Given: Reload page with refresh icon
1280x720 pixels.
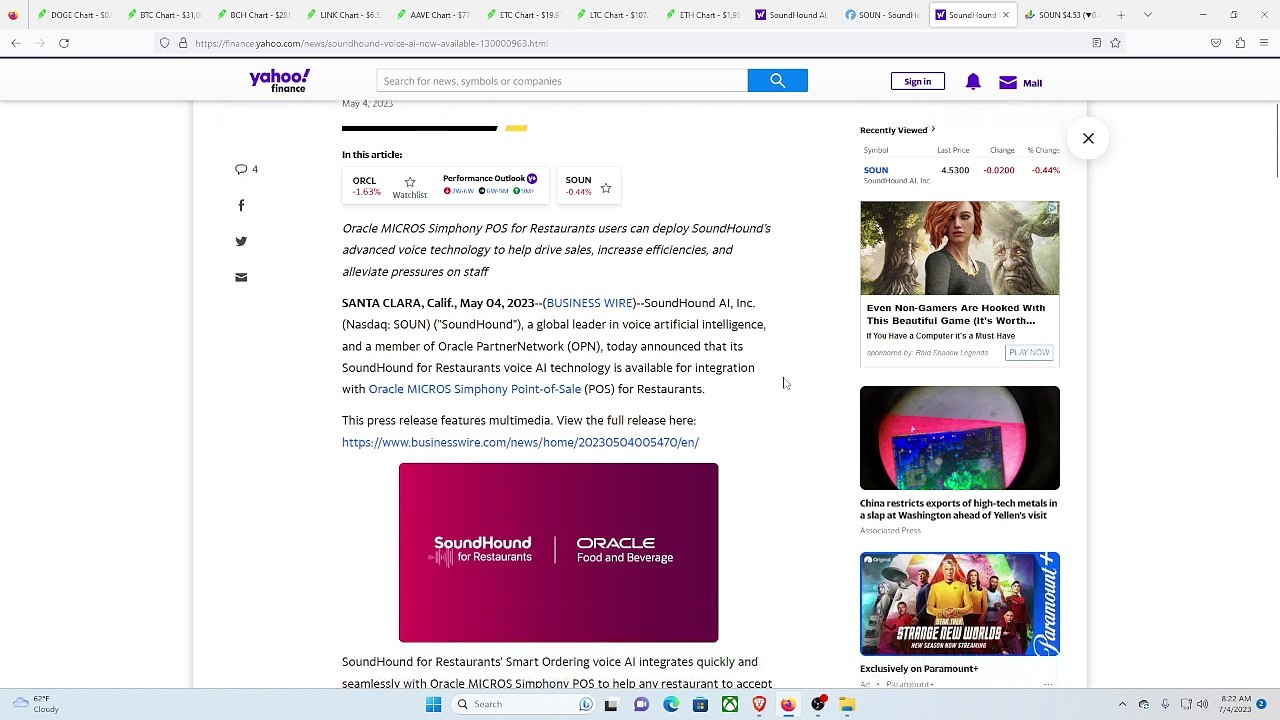Looking at the screenshot, I should tap(64, 43).
